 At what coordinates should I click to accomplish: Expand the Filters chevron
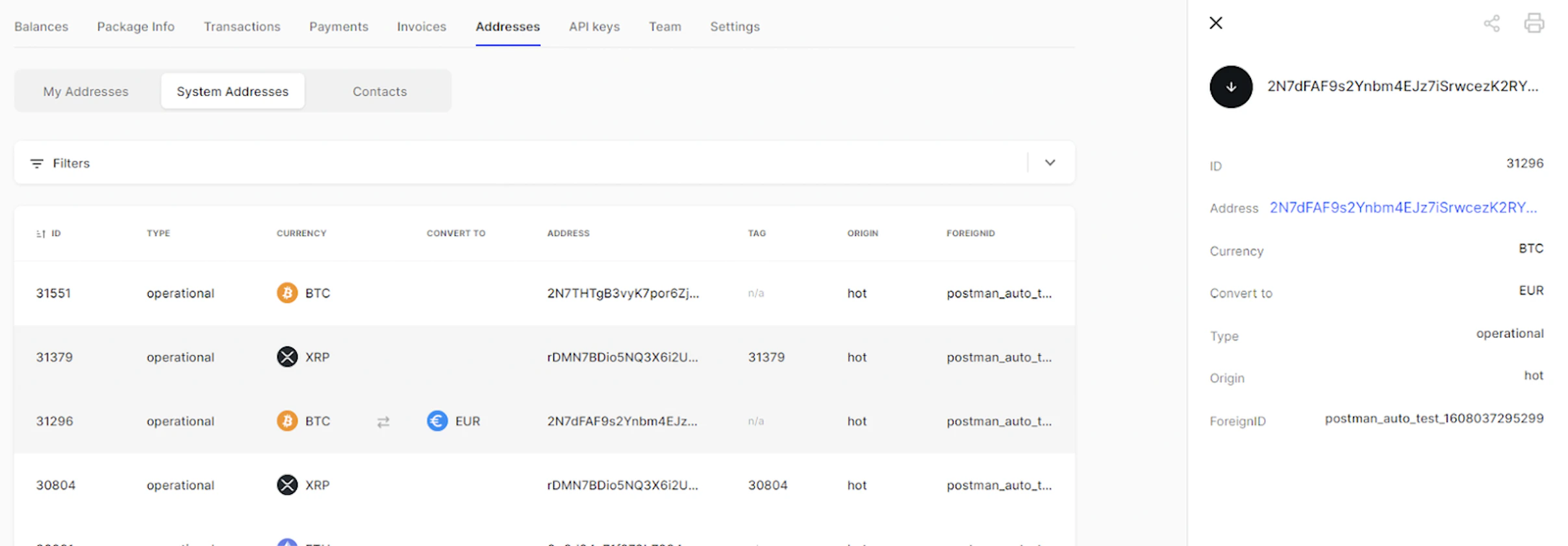tap(1050, 162)
